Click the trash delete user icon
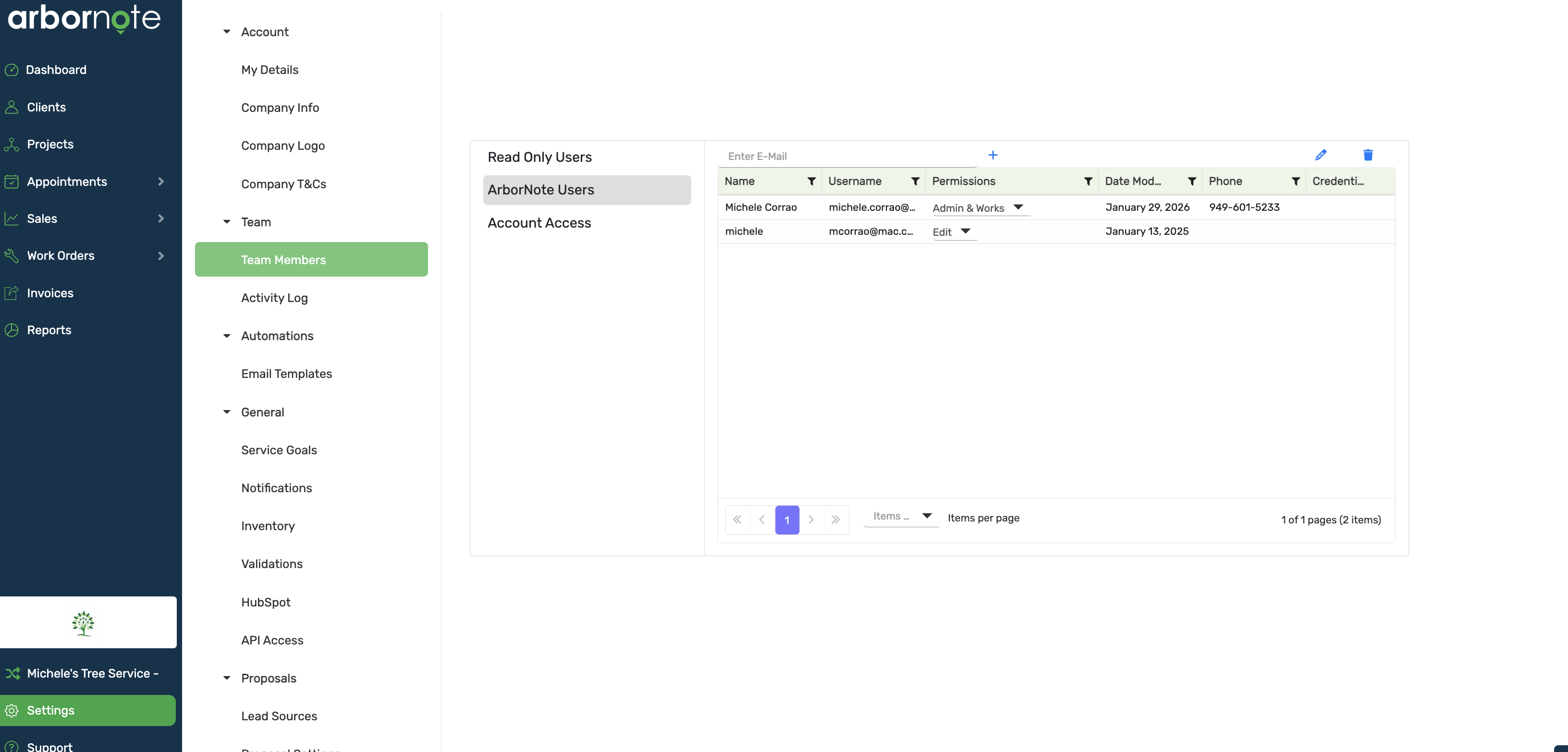This screenshot has height=752, width=1568. [x=1368, y=155]
